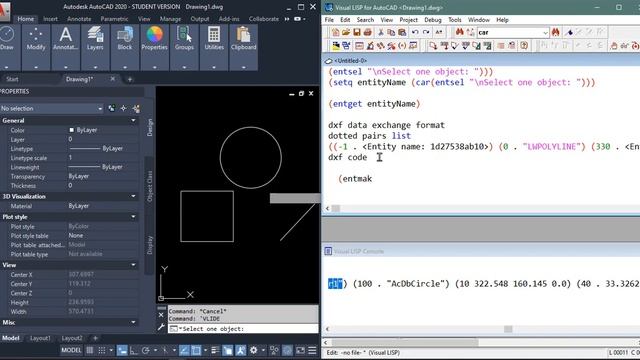
Task: Switch to the Layout1 tab
Action: click(x=40, y=338)
